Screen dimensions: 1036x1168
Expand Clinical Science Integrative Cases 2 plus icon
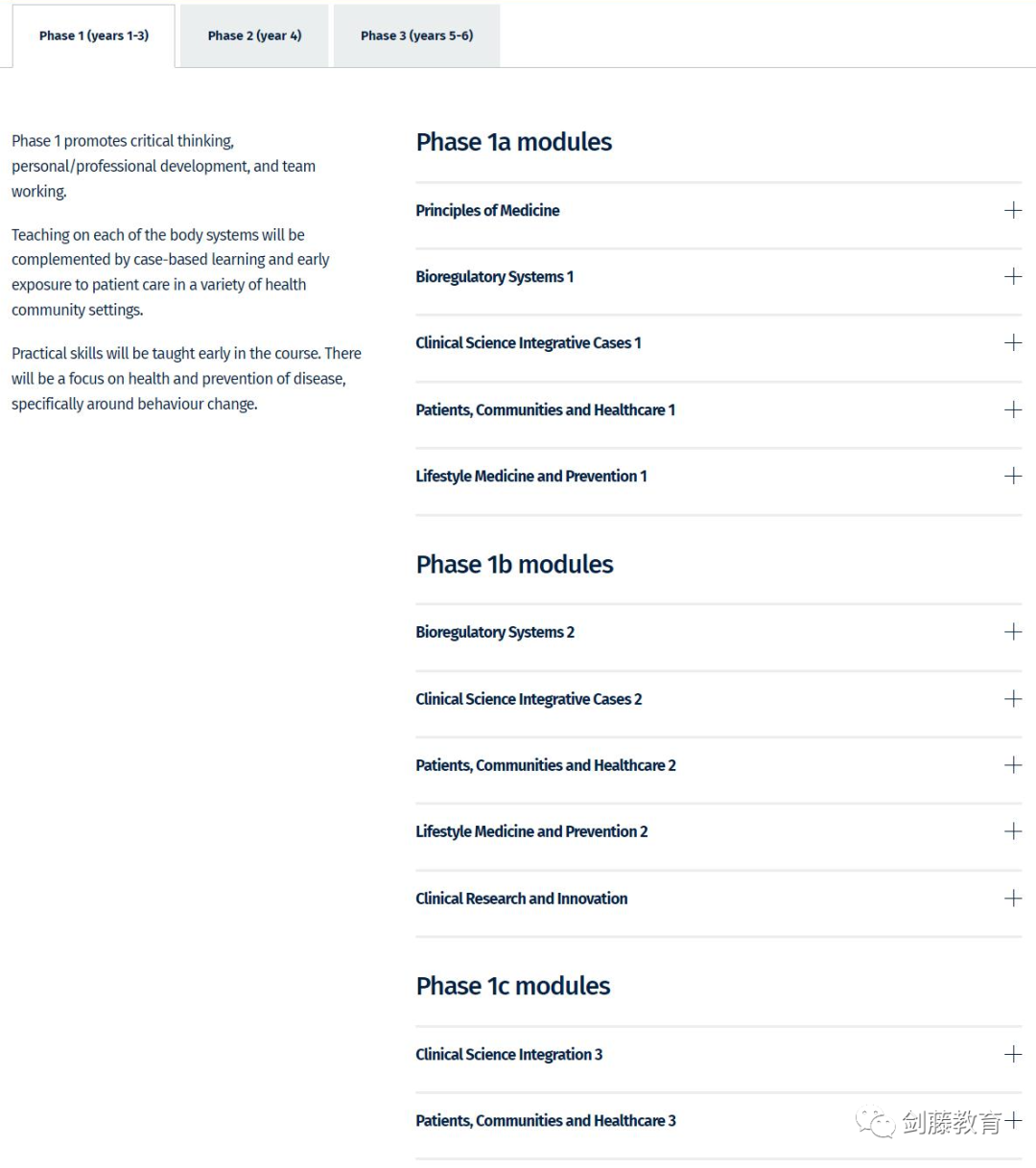(1013, 698)
